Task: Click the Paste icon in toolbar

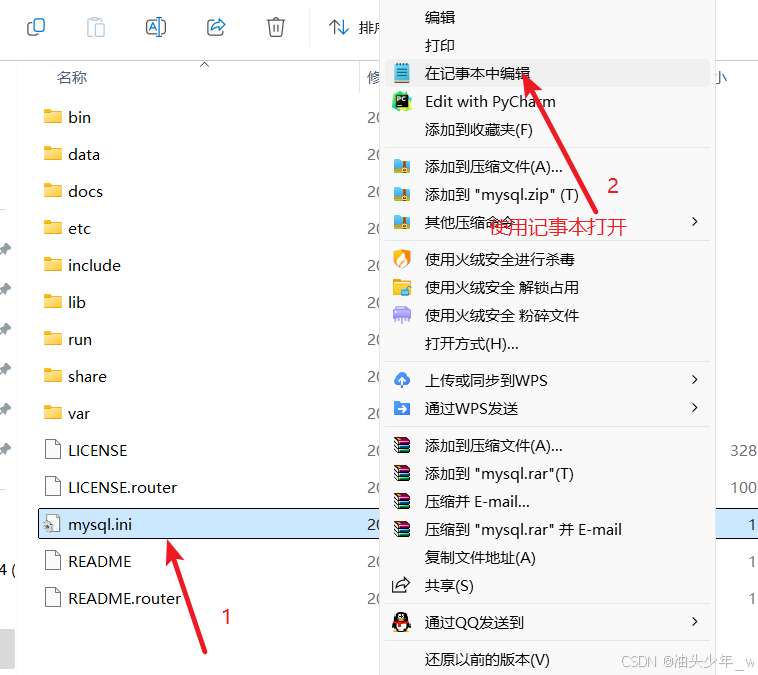Action: (96, 27)
